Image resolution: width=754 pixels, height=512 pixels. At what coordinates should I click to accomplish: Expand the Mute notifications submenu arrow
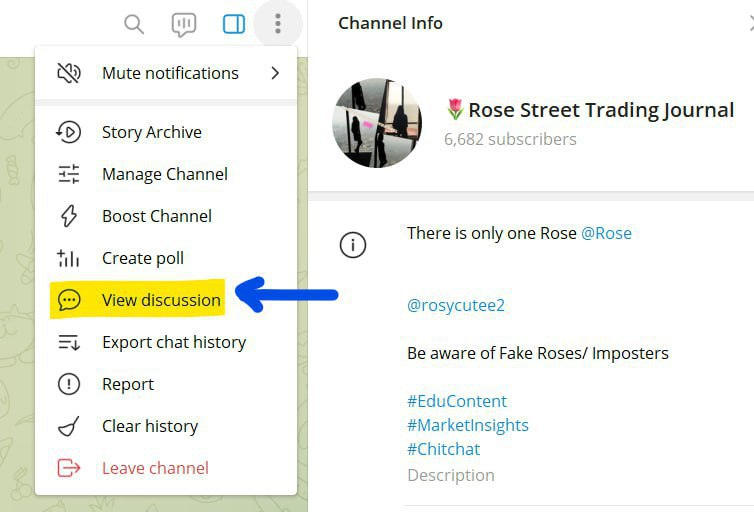pos(275,73)
